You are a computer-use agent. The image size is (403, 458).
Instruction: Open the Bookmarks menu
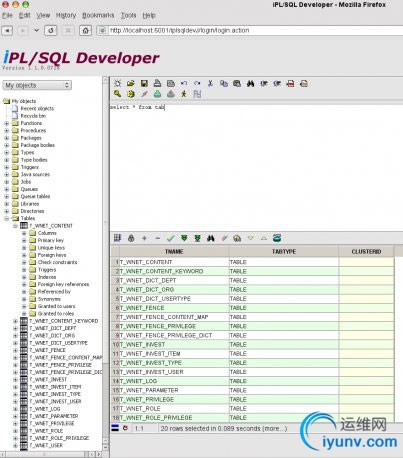coord(98,15)
